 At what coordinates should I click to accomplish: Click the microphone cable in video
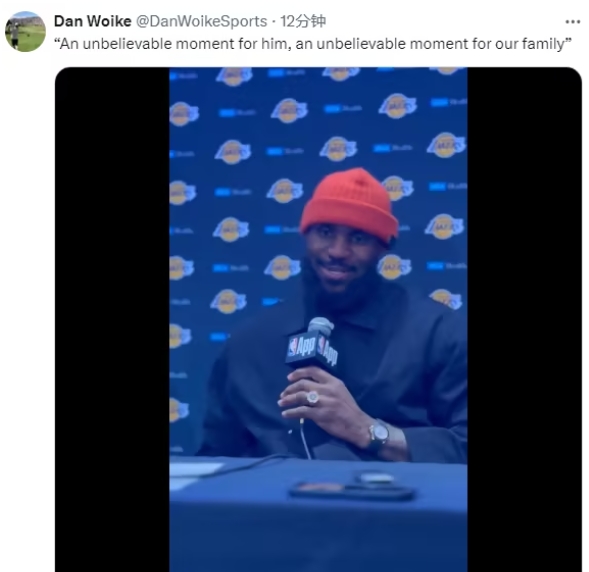(x=304, y=438)
